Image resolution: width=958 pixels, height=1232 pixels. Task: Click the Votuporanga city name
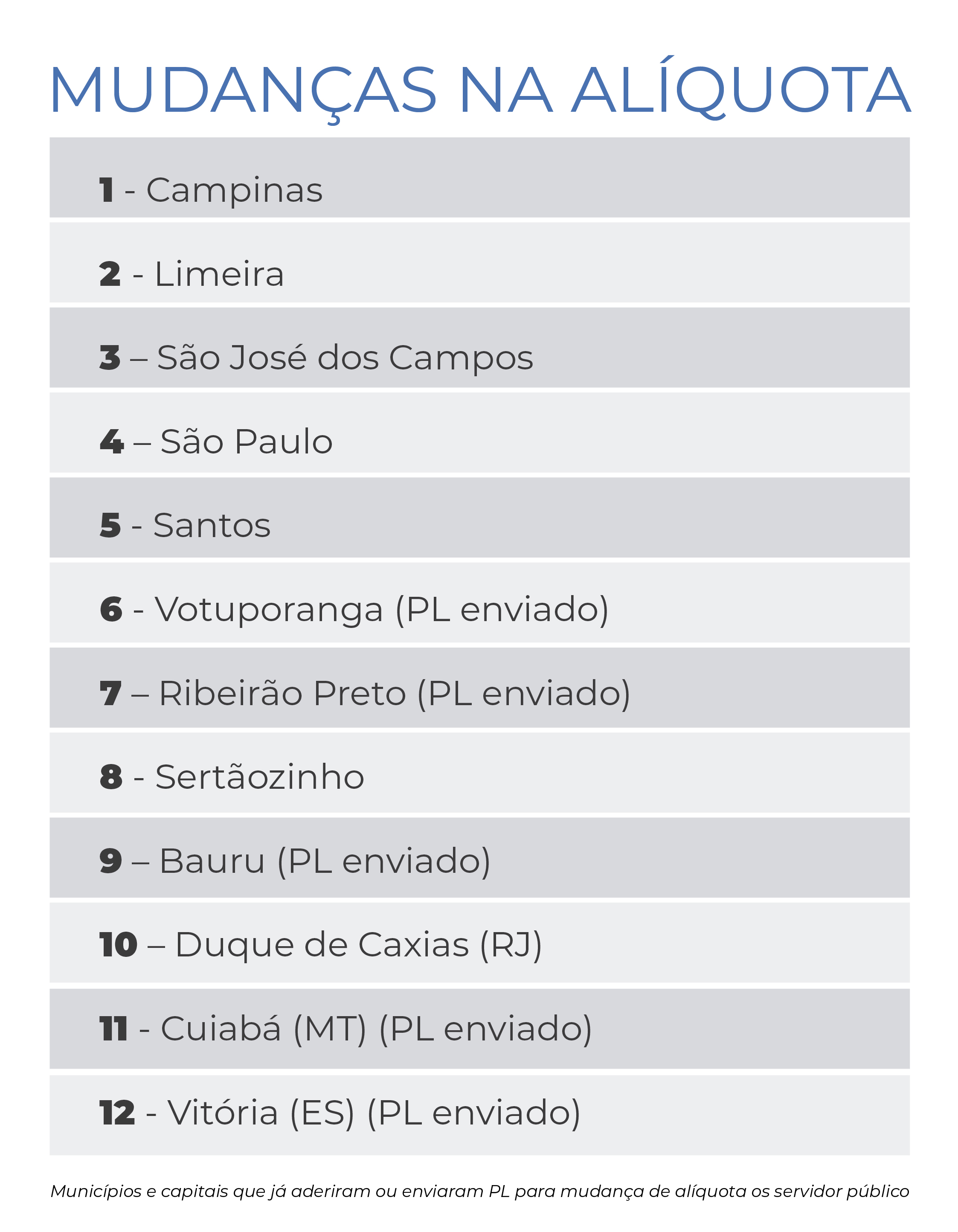click(x=269, y=610)
